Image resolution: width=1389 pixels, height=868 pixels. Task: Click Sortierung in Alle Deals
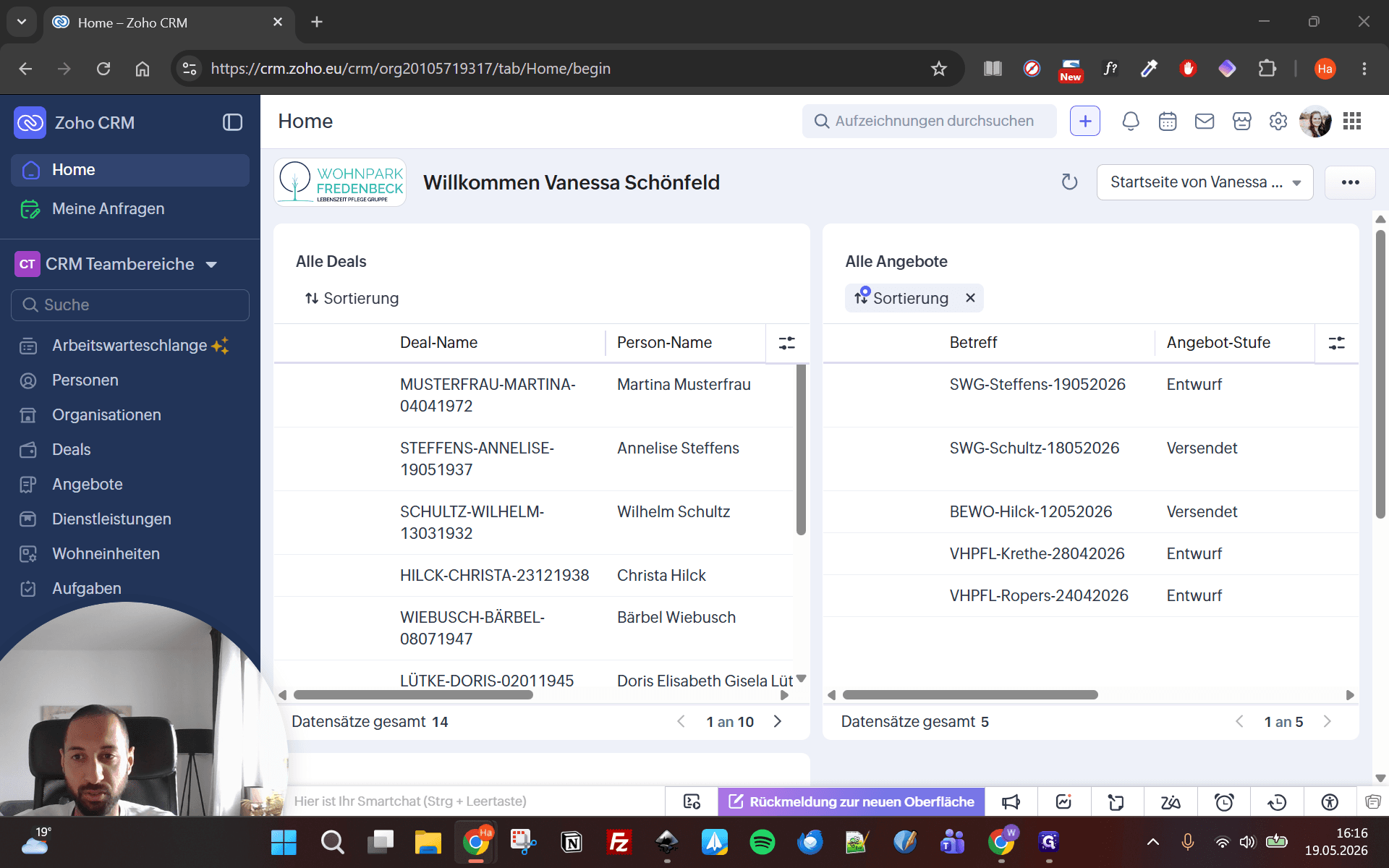point(352,298)
